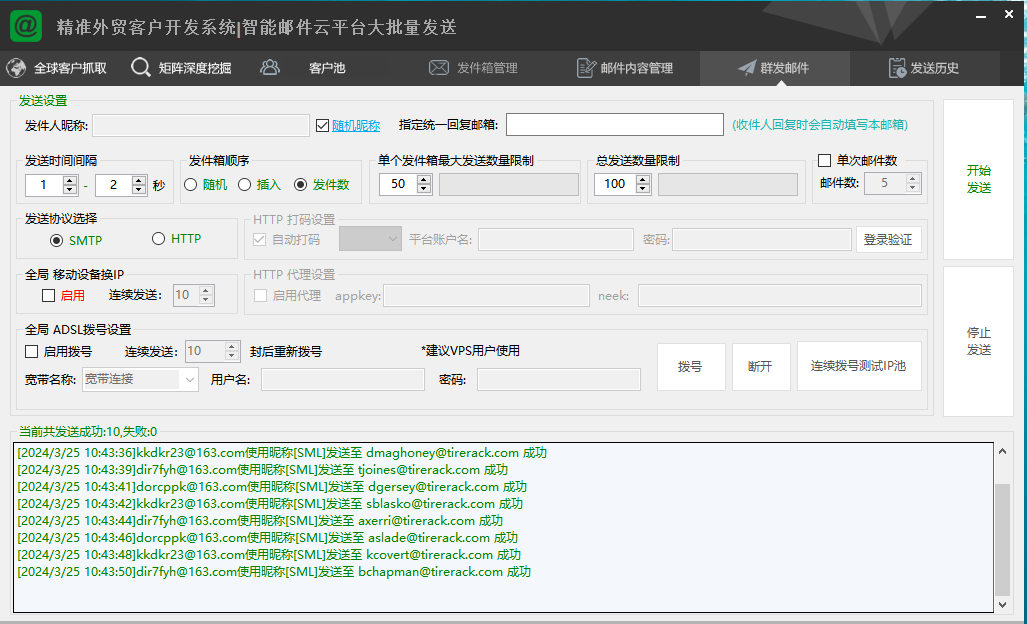1027x624 pixels.
Task: Uncheck the 随机昵称 checkbox
Action: (x=322, y=126)
